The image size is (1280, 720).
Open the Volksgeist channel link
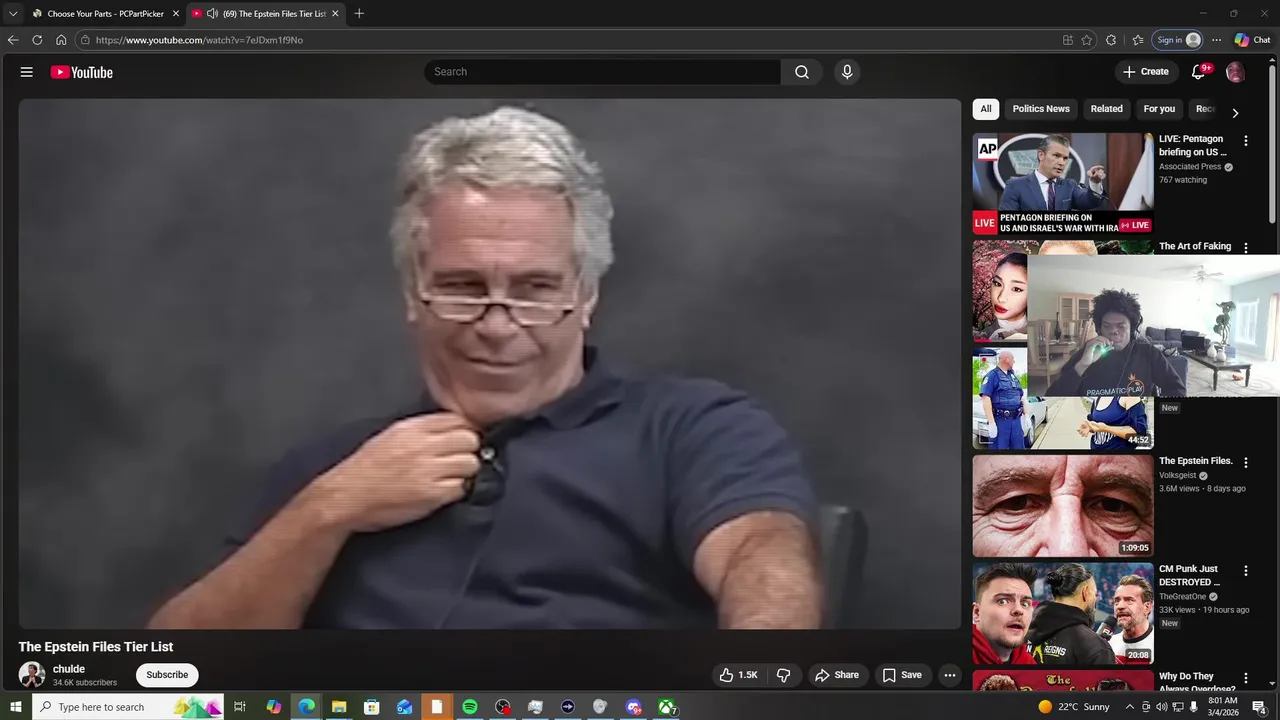point(1178,476)
